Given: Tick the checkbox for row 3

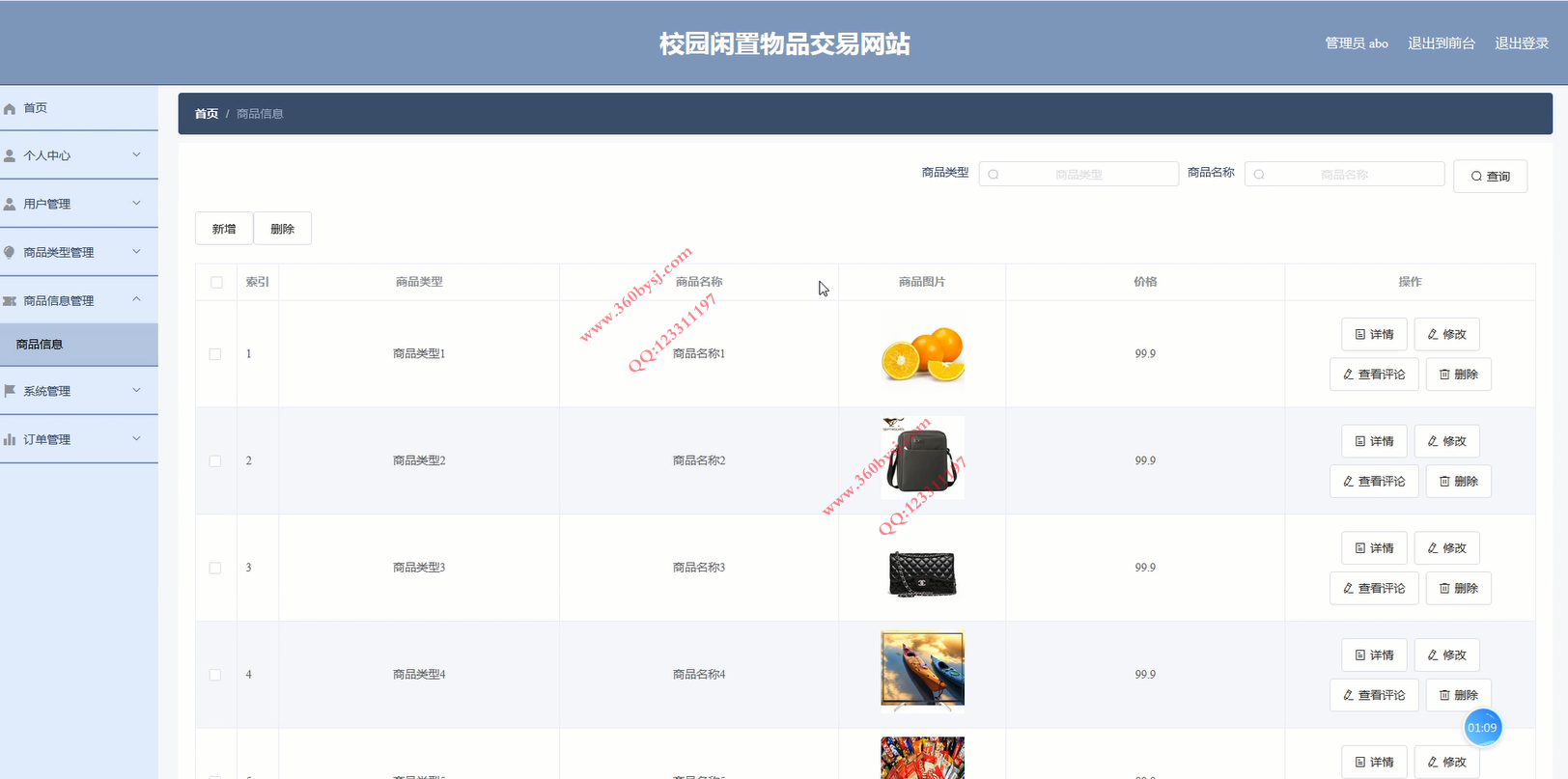Looking at the screenshot, I should 215,569.
